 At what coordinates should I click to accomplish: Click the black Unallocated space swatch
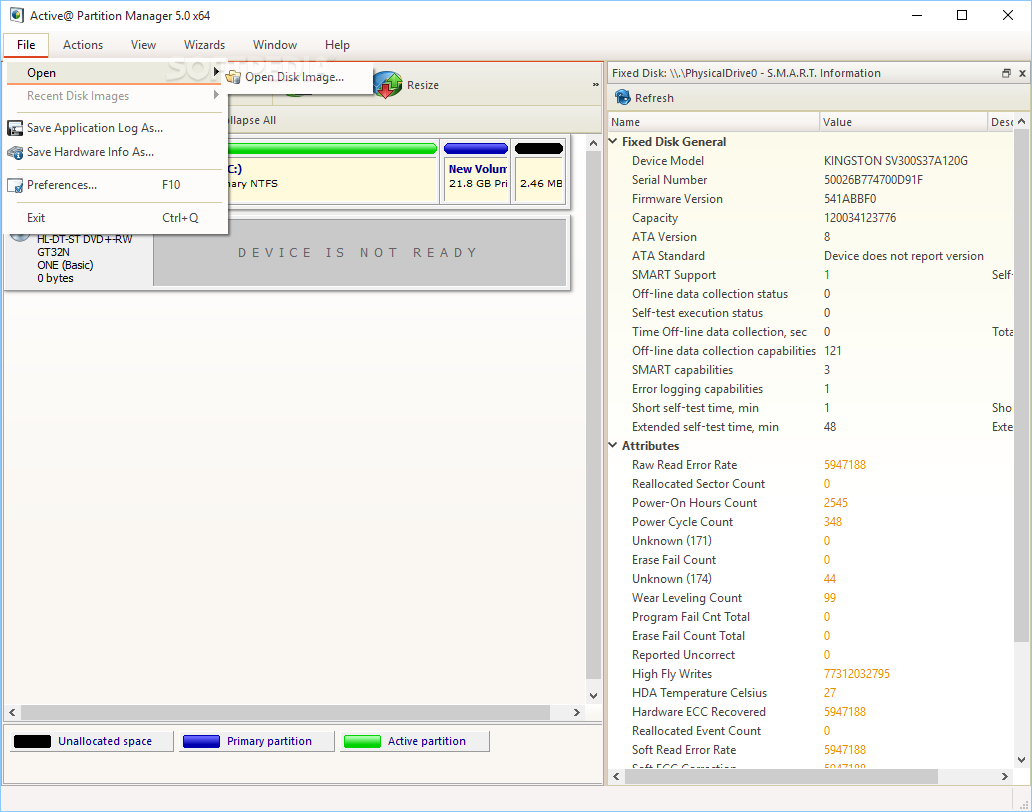(32, 741)
